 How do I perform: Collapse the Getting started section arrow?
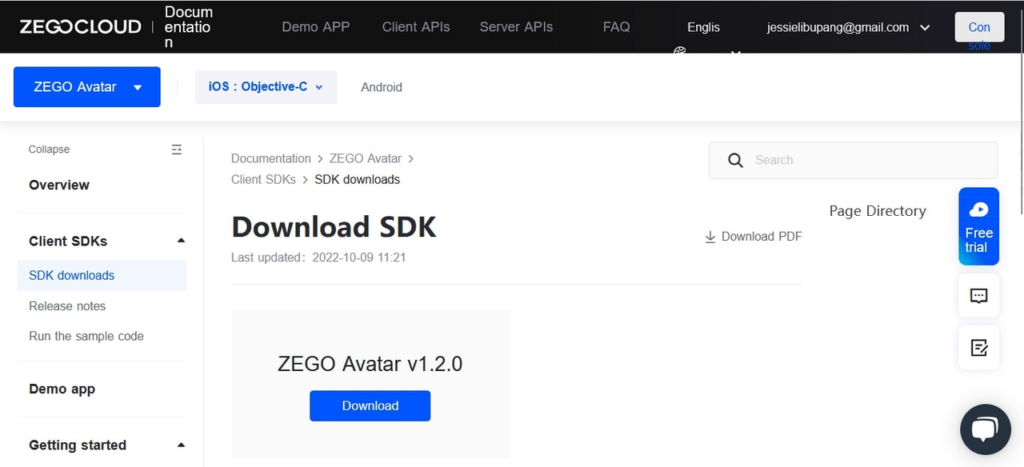pos(181,445)
